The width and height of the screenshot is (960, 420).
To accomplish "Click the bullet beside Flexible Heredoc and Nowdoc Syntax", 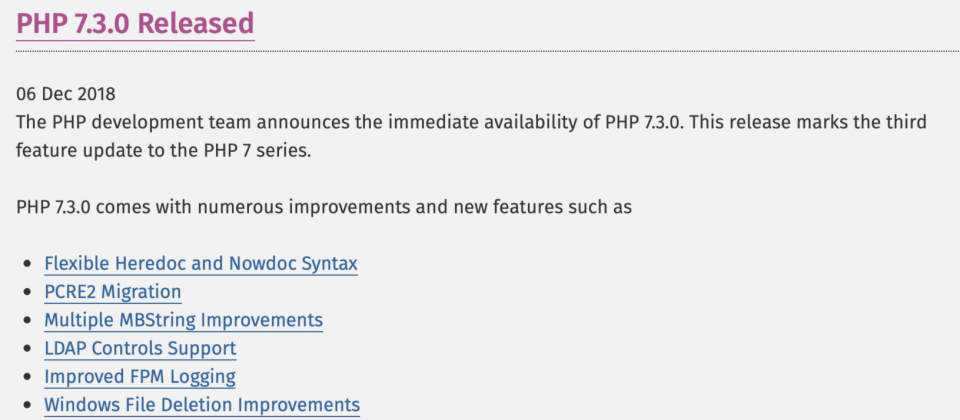I will [x=26, y=264].
